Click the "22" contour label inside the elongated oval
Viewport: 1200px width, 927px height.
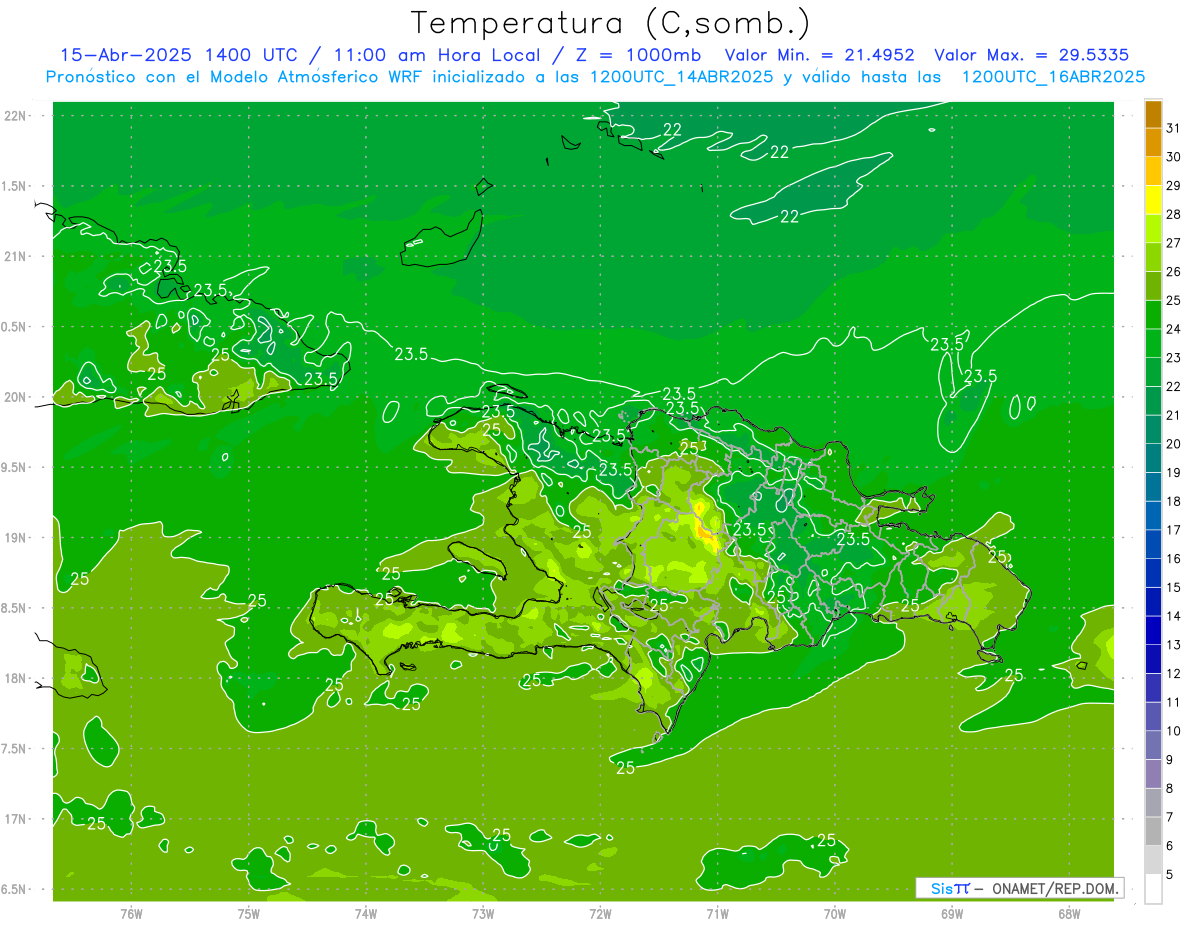(x=789, y=216)
